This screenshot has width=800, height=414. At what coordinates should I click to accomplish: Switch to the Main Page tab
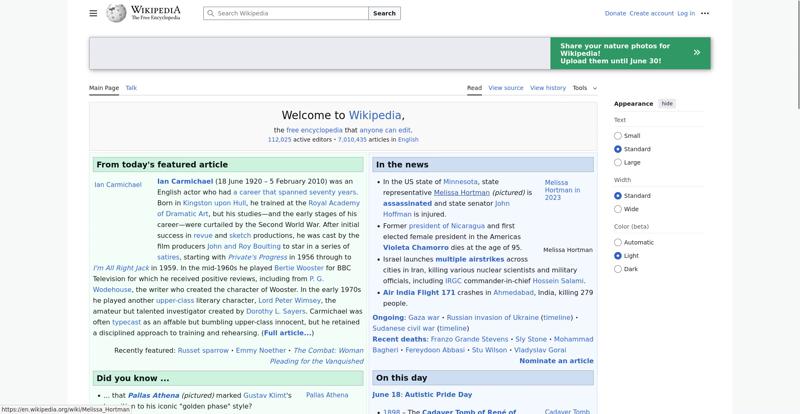(104, 88)
